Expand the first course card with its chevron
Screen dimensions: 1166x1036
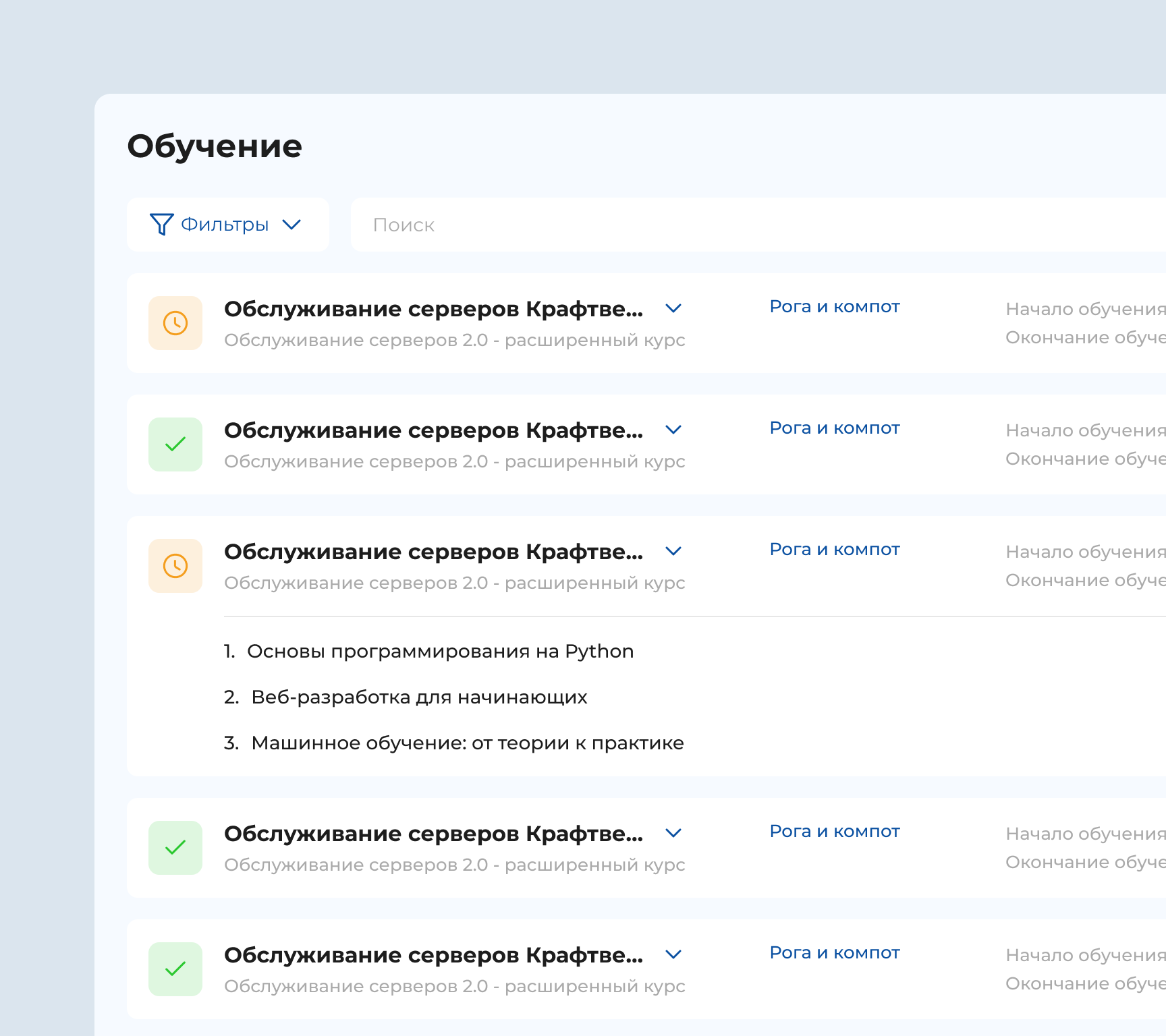pyautogui.click(x=673, y=308)
